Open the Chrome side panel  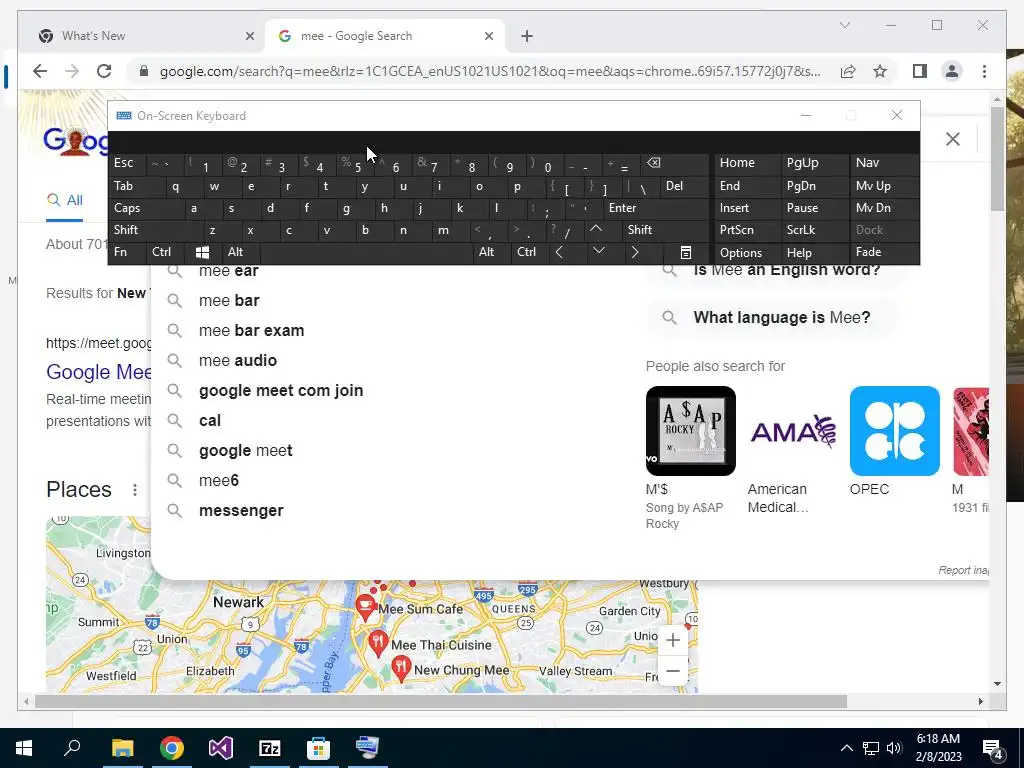click(x=920, y=71)
